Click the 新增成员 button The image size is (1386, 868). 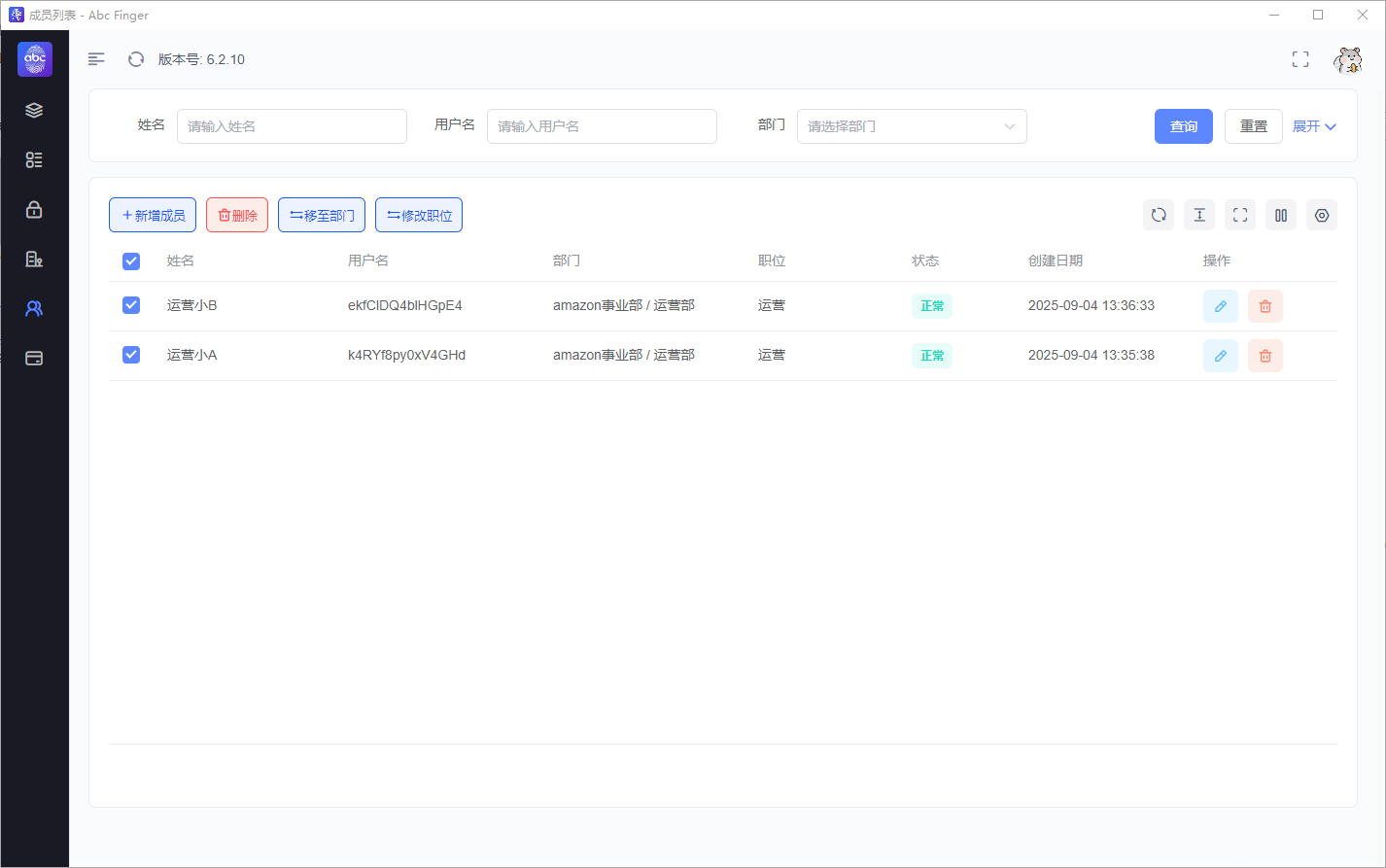(153, 216)
